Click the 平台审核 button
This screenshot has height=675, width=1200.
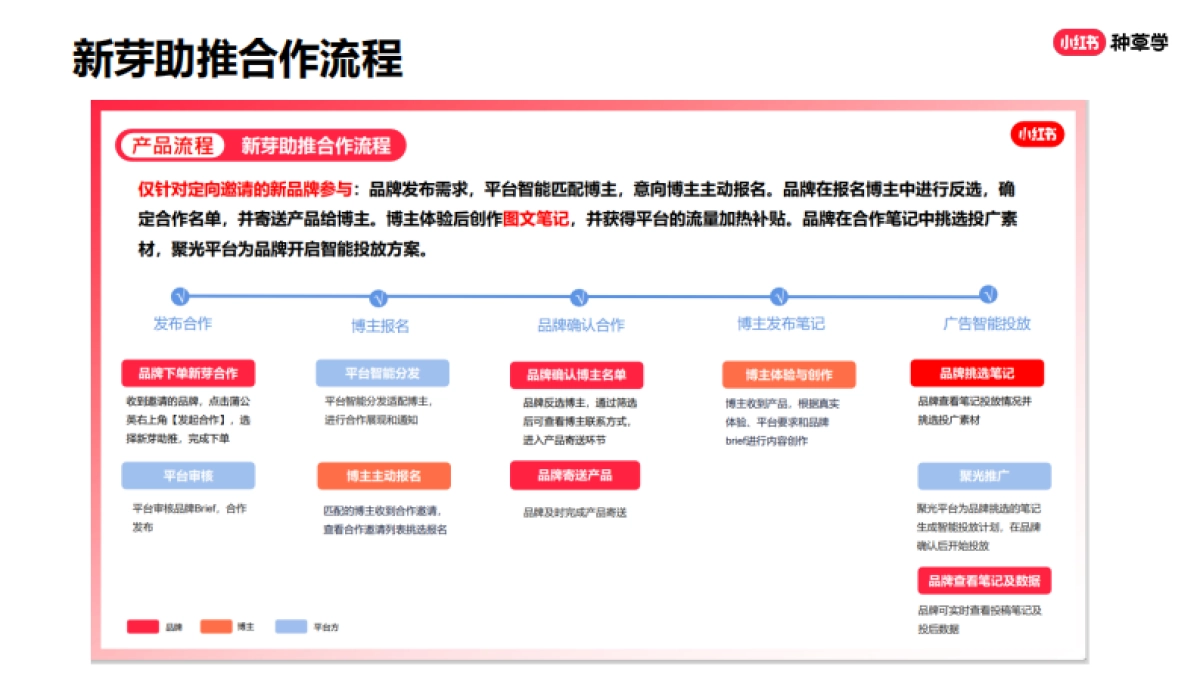click(x=188, y=475)
